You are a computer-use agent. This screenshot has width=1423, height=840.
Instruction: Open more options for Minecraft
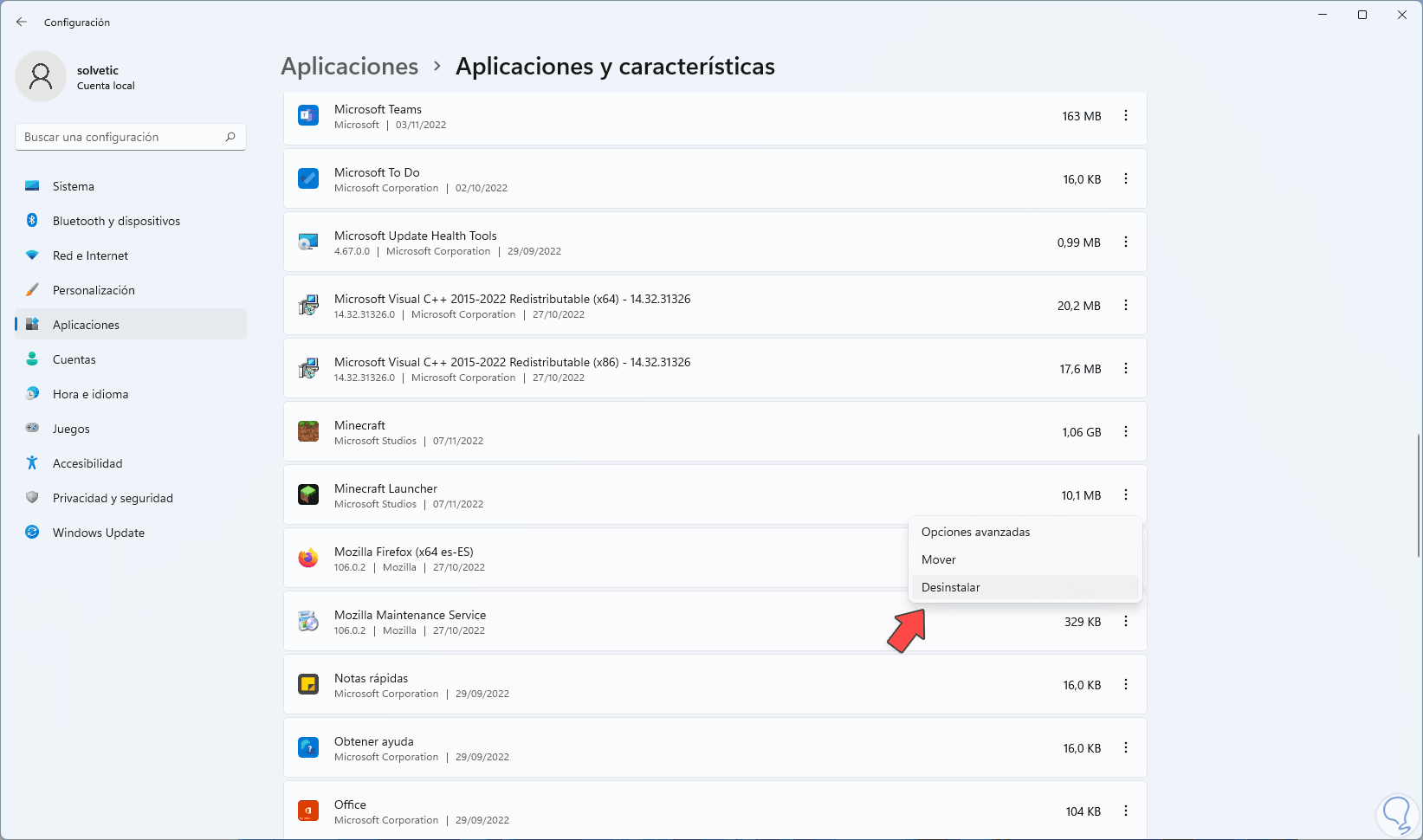[x=1126, y=431]
